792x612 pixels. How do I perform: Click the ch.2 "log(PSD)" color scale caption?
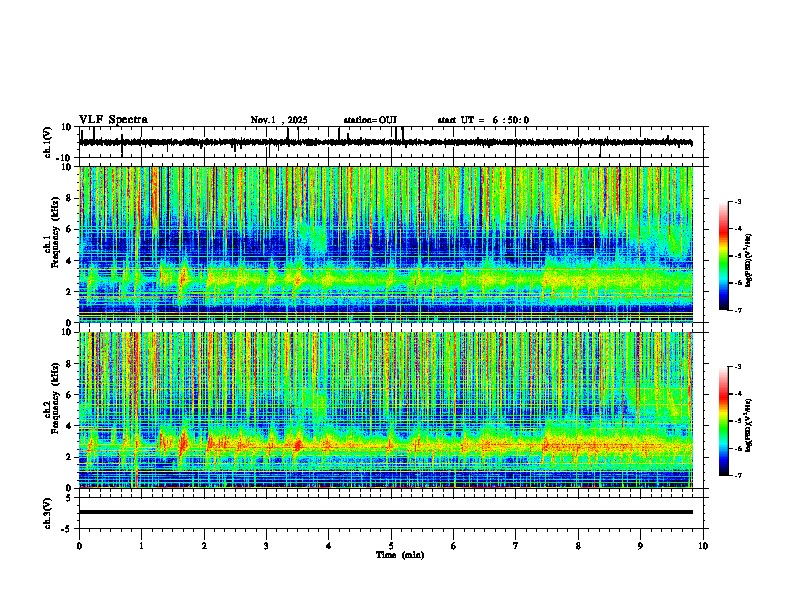tap(749, 425)
